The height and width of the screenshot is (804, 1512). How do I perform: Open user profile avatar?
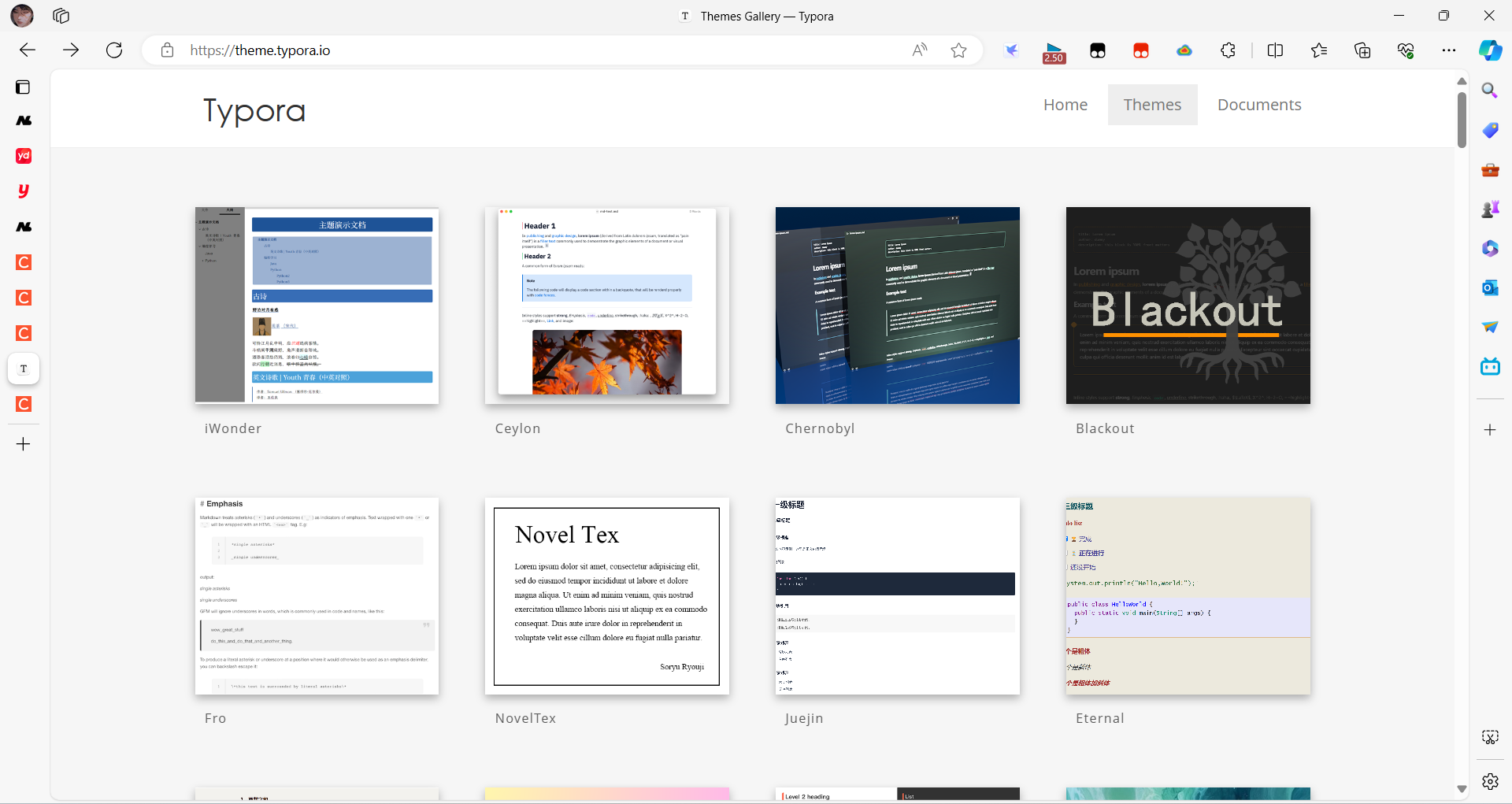[x=22, y=16]
